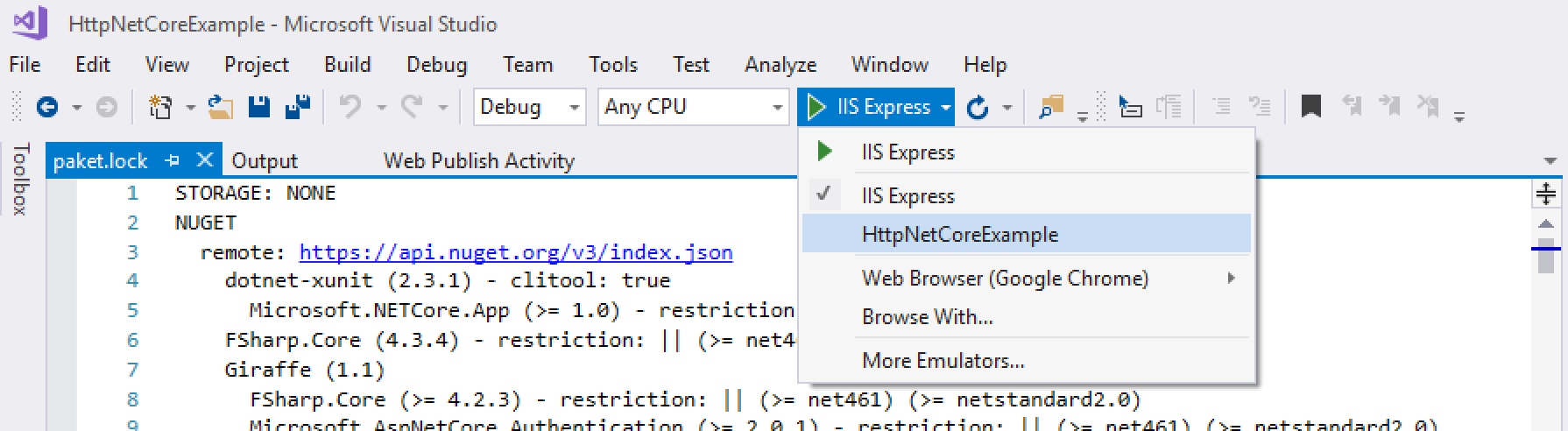Click the Save All icon
1568x431 pixels.
[x=298, y=107]
